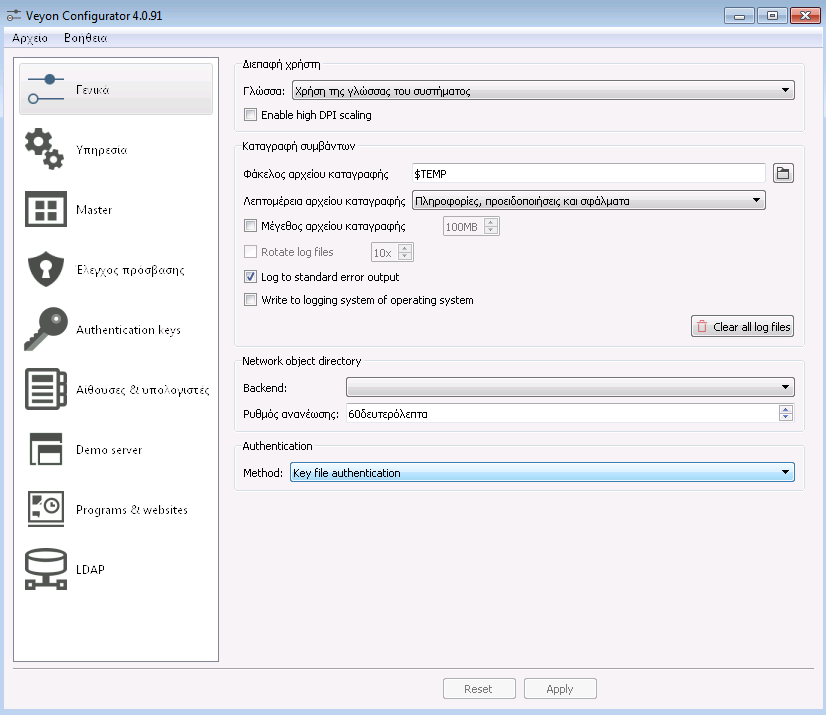826x715 pixels.
Task: Open the Έλεγχος πρόσβασης shield icon
Action: pos(46,269)
